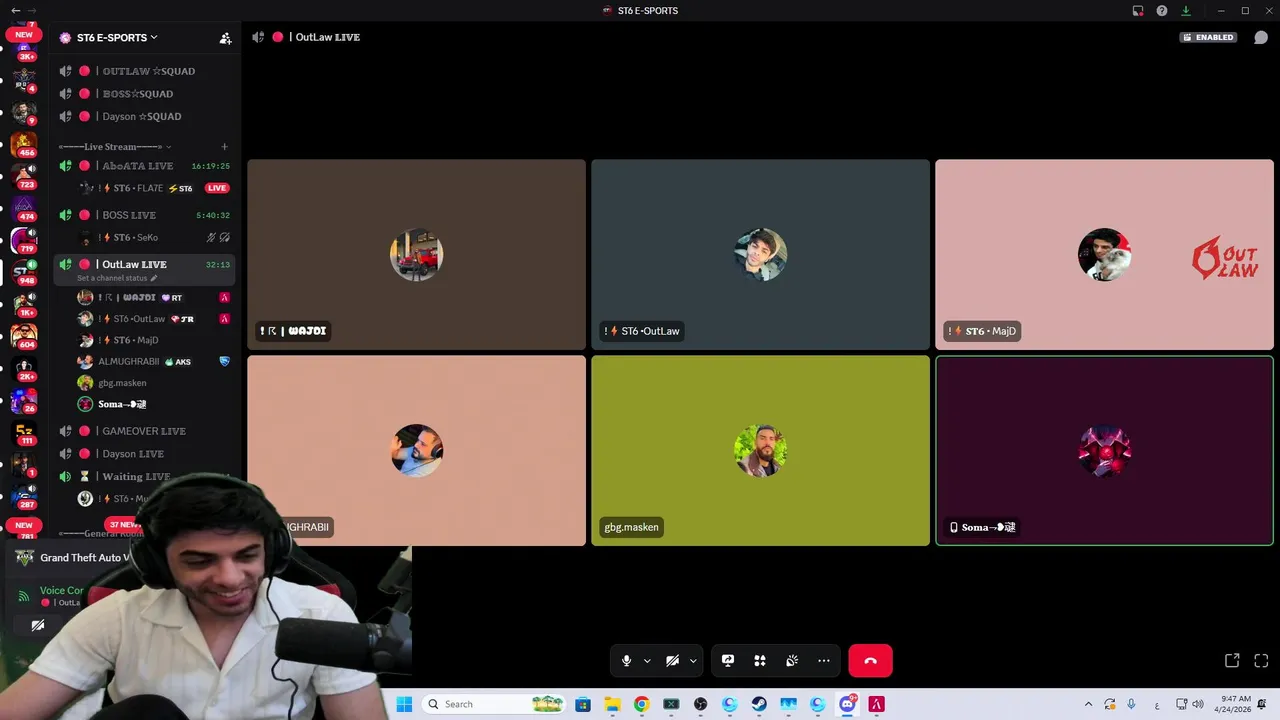This screenshot has width=1280, height=720.
Task: Open the soundboard icon
Action: (792, 661)
